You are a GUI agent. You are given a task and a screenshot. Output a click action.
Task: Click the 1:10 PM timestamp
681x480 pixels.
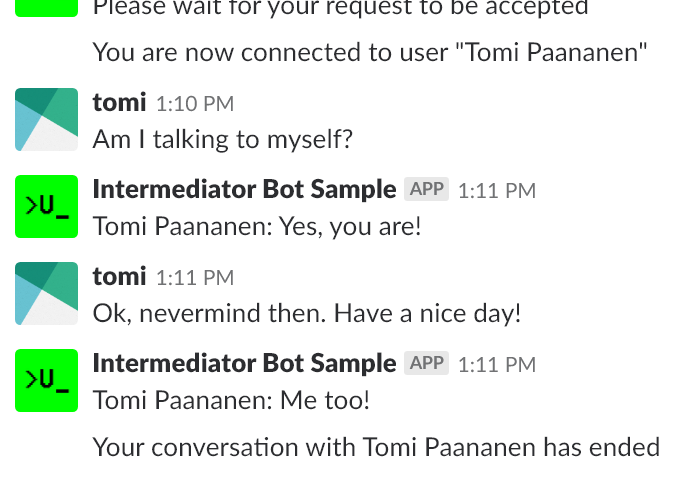195,103
